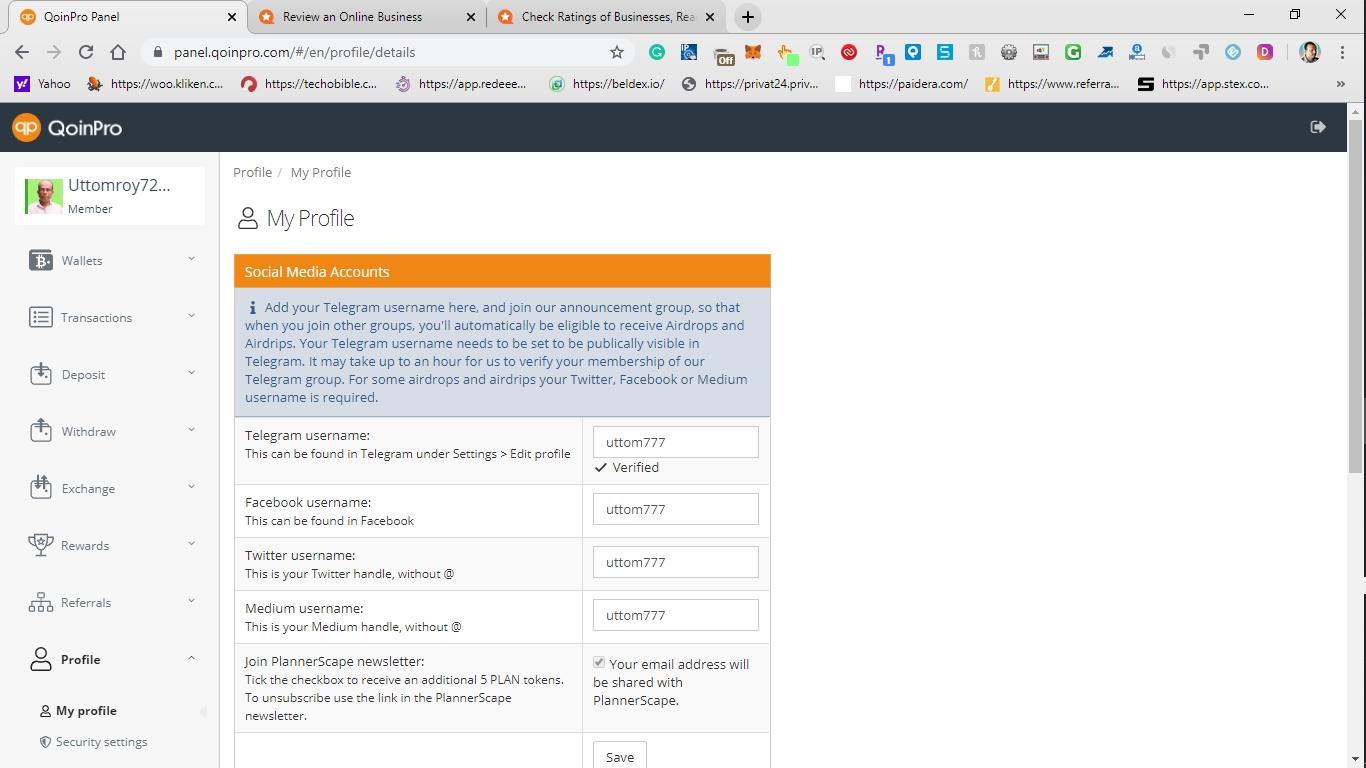This screenshot has width=1366, height=768.
Task: Click the Deposit icon in sidebar
Action: pos(41,375)
